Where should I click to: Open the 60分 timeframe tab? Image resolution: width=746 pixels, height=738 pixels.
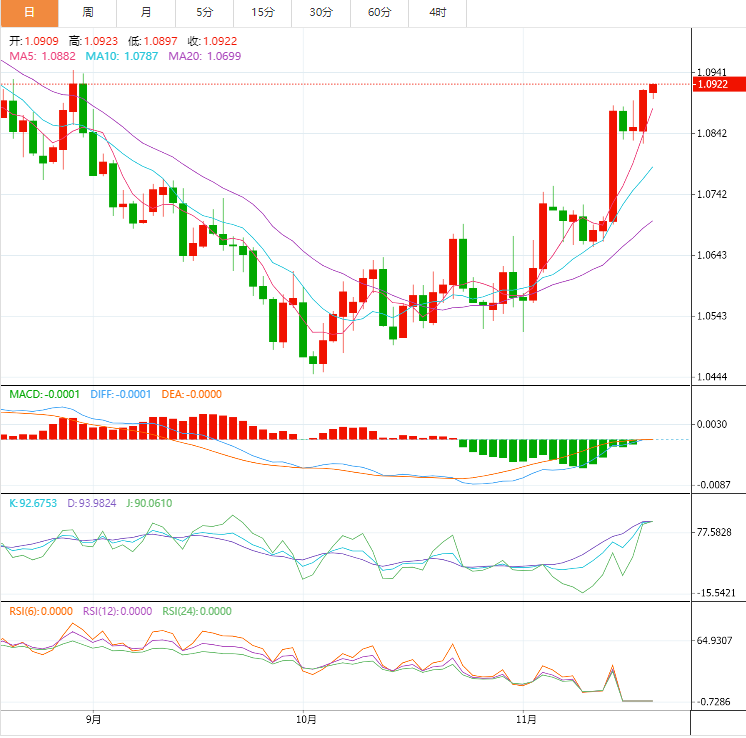380,13
